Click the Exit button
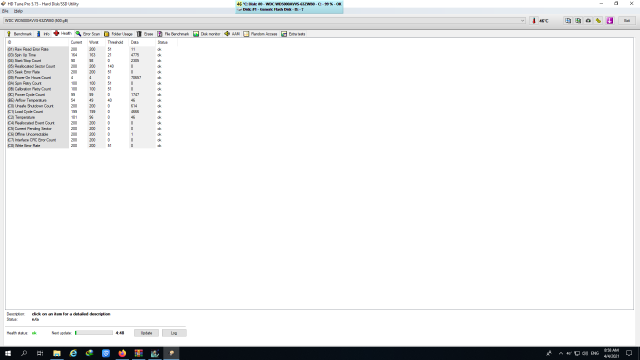Screen dimensions: 640x360 627,20
